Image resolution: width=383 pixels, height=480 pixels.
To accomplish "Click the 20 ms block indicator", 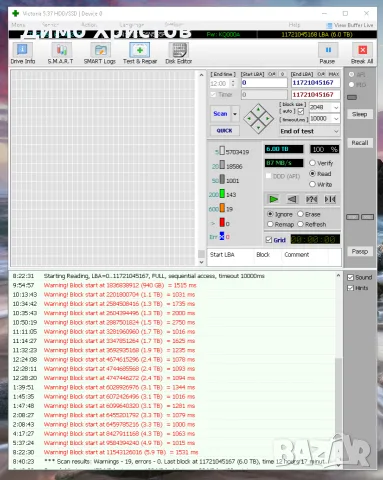I will pos(222,165).
